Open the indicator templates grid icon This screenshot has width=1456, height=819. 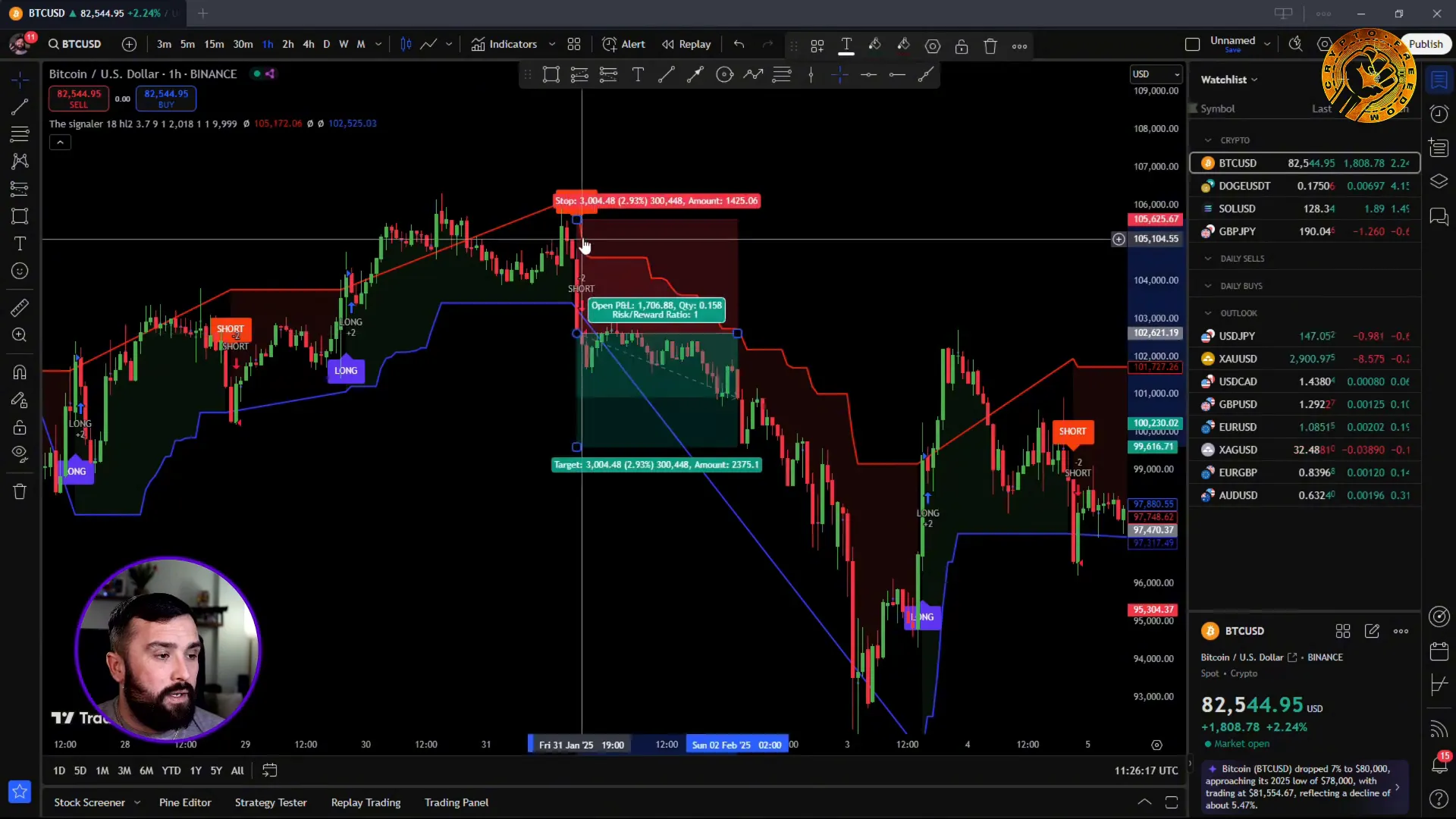[574, 44]
